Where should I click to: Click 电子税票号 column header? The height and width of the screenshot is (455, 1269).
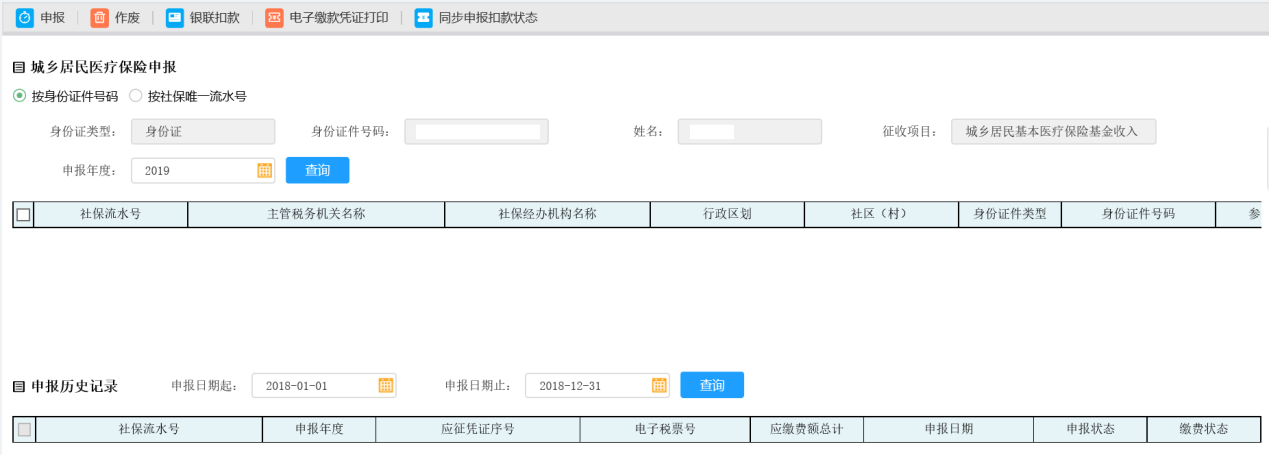[x=665, y=429]
